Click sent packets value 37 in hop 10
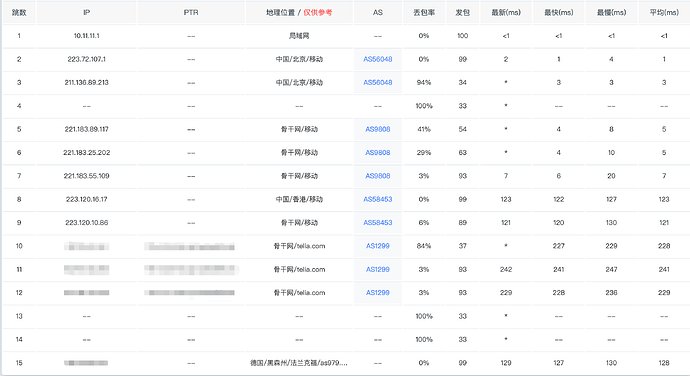 pyautogui.click(x=462, y=246)
